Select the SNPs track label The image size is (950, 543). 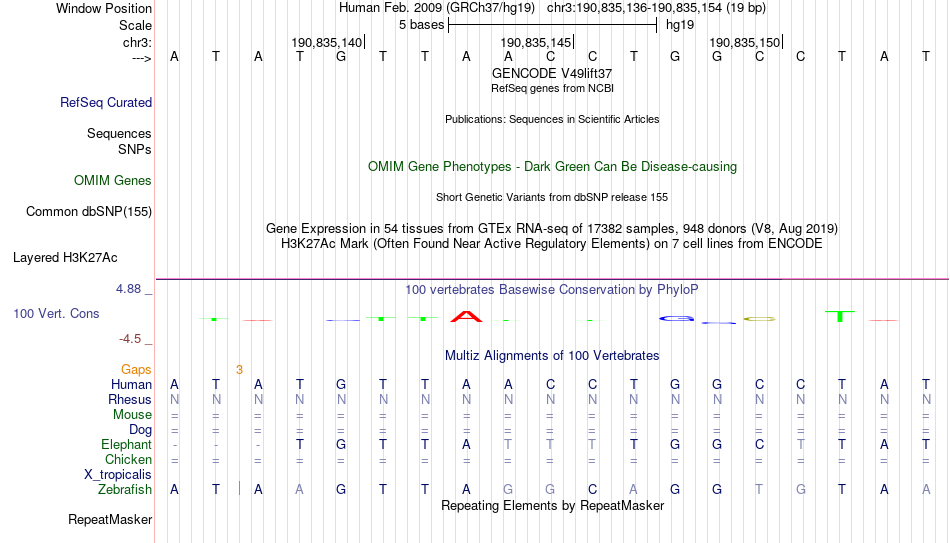point(135,149)
